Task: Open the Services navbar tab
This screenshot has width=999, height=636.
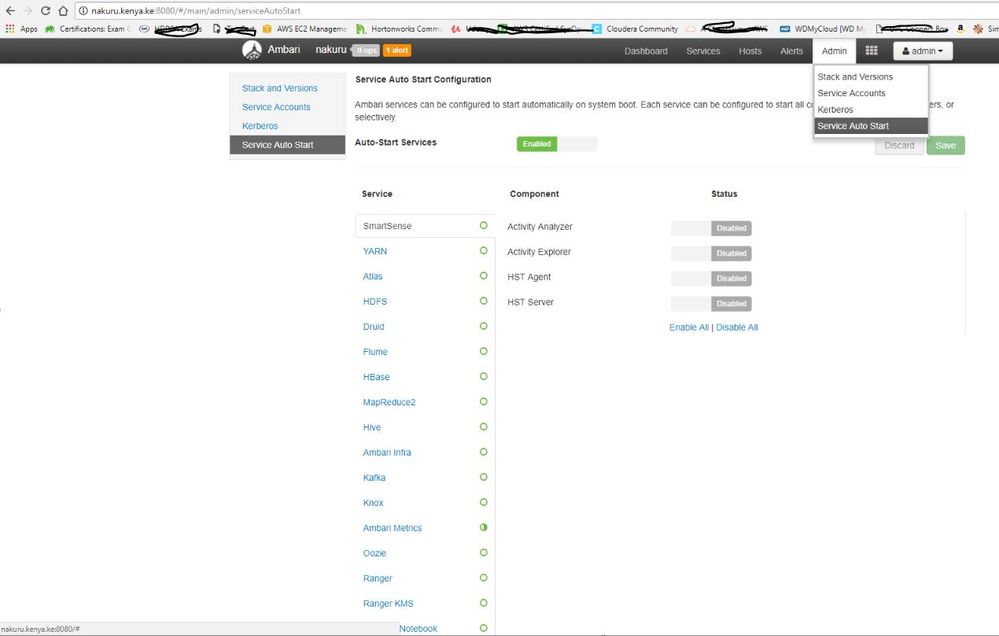Action: pyautogui.click(x=703, y=51)
